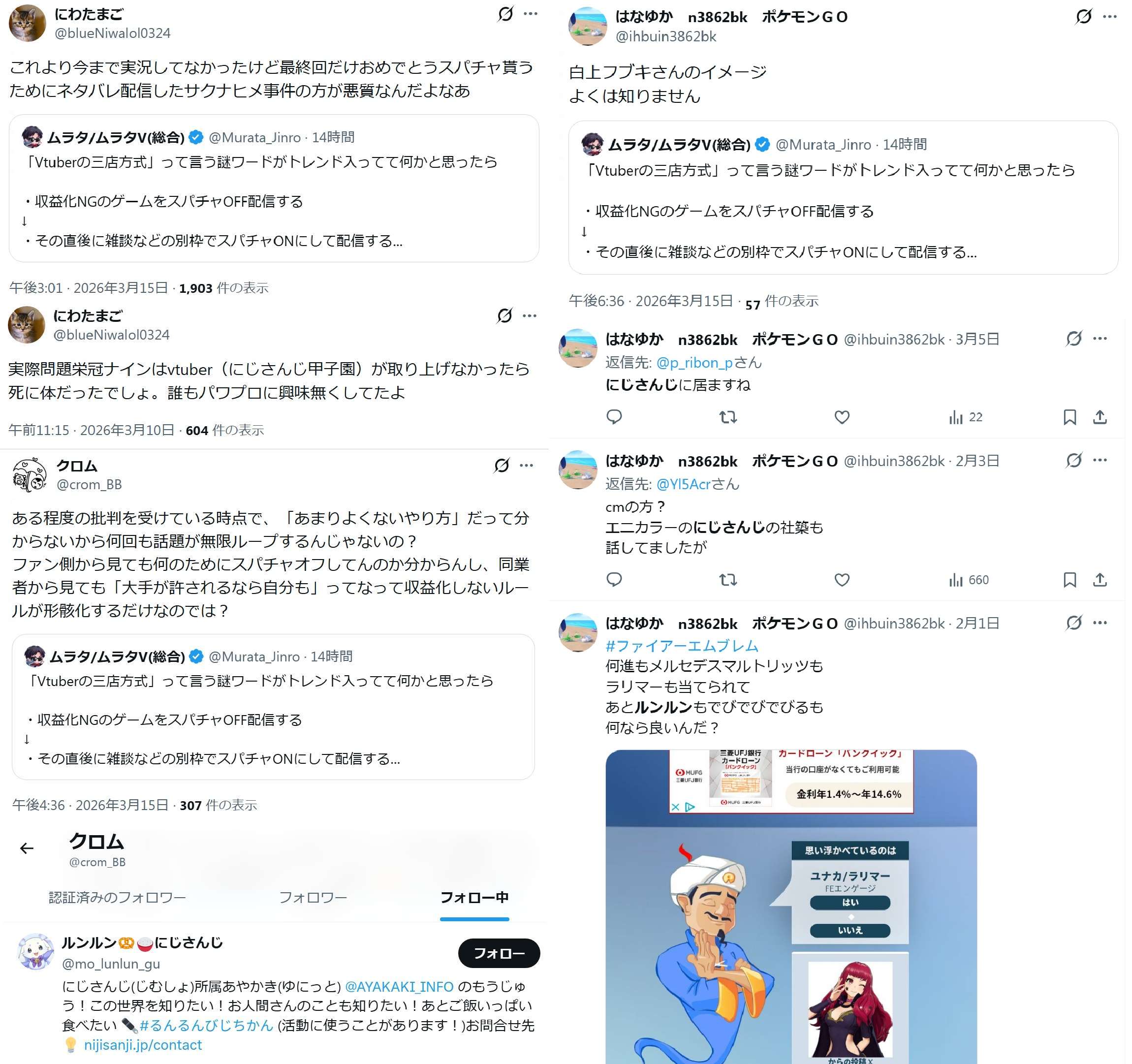The height and width of the screenshot is (1064, 1132).
Task: Bookmark the 3月5日 reply tweet
Action: point(1070,417)
